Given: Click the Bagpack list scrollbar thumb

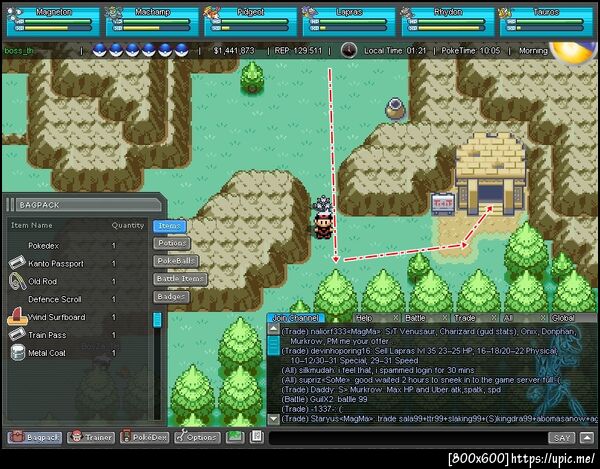Looking at the screenshot, I should [157, 320].
